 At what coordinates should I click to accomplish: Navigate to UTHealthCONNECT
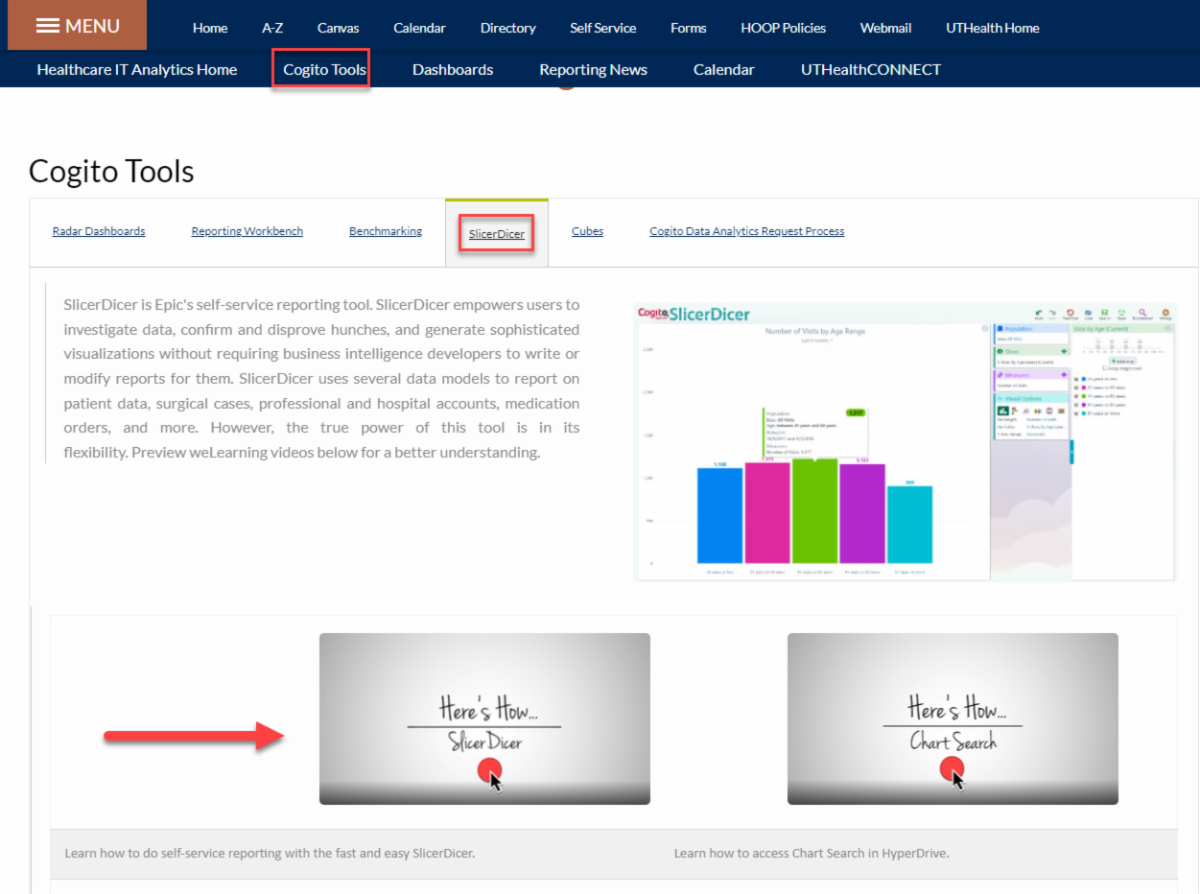pos(870,69)
